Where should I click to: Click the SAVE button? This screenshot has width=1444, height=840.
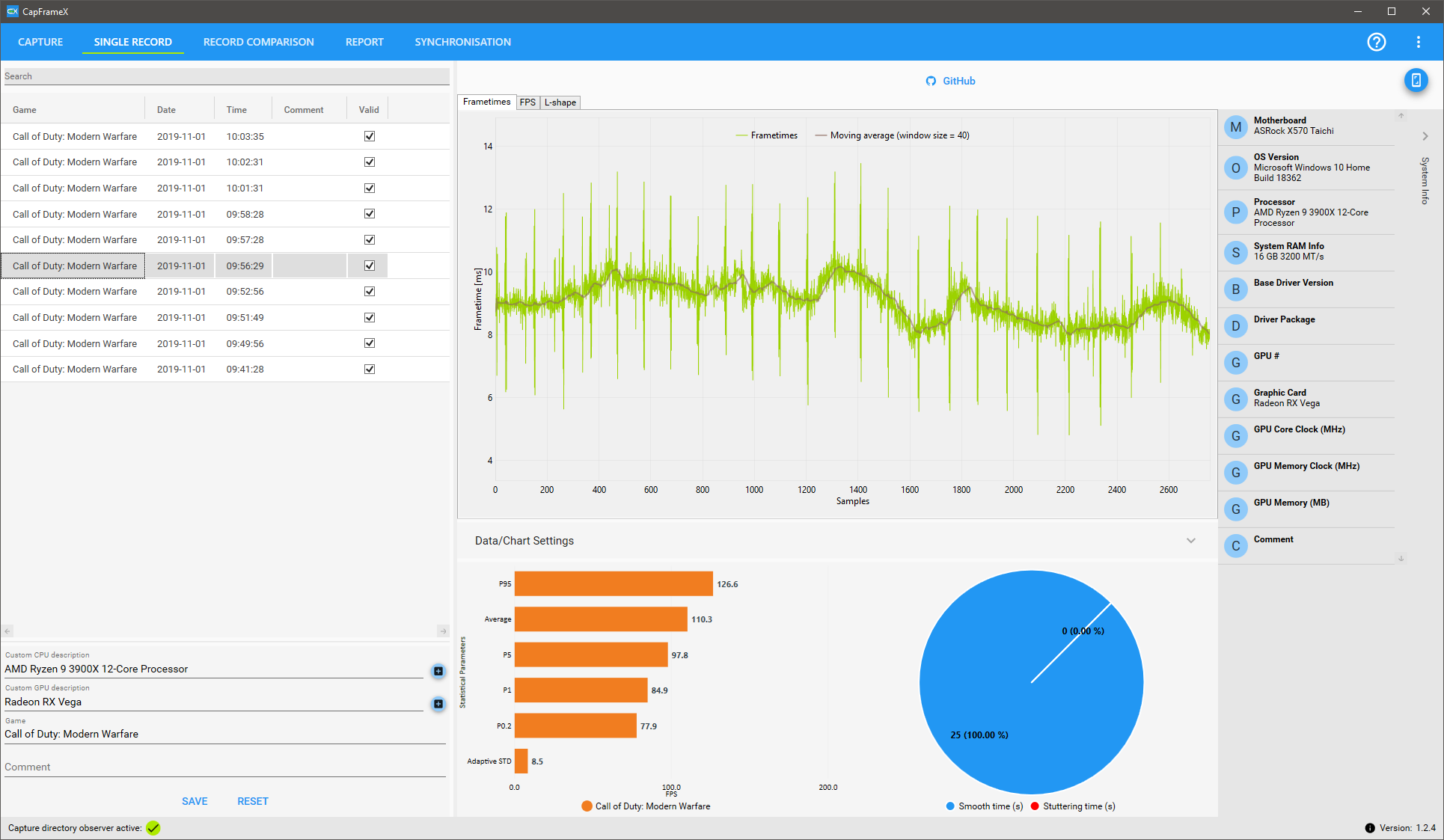pos(195,801)
